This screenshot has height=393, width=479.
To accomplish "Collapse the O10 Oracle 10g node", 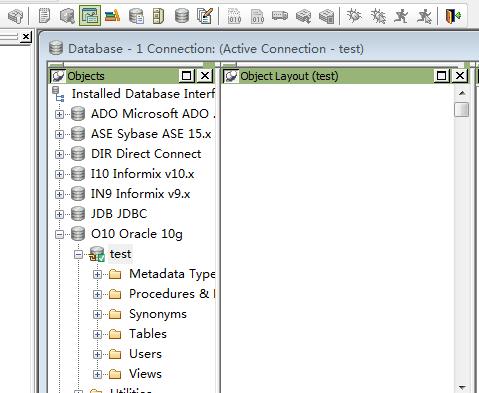I will coord(59,234).
